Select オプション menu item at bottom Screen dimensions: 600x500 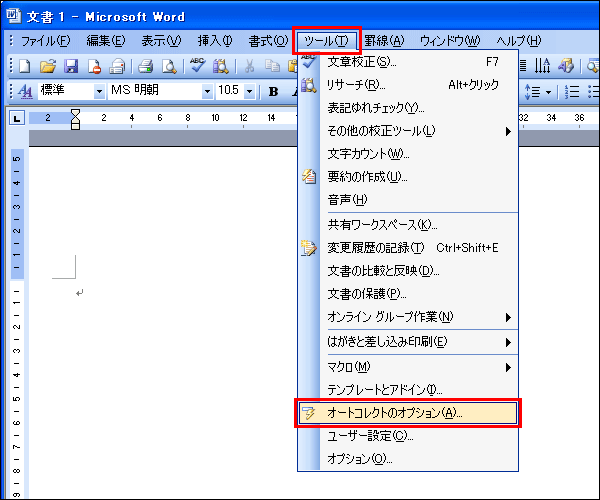408,459
